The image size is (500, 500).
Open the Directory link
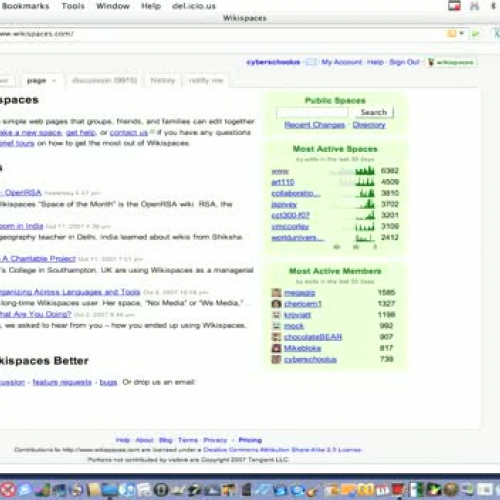point(369,125)
